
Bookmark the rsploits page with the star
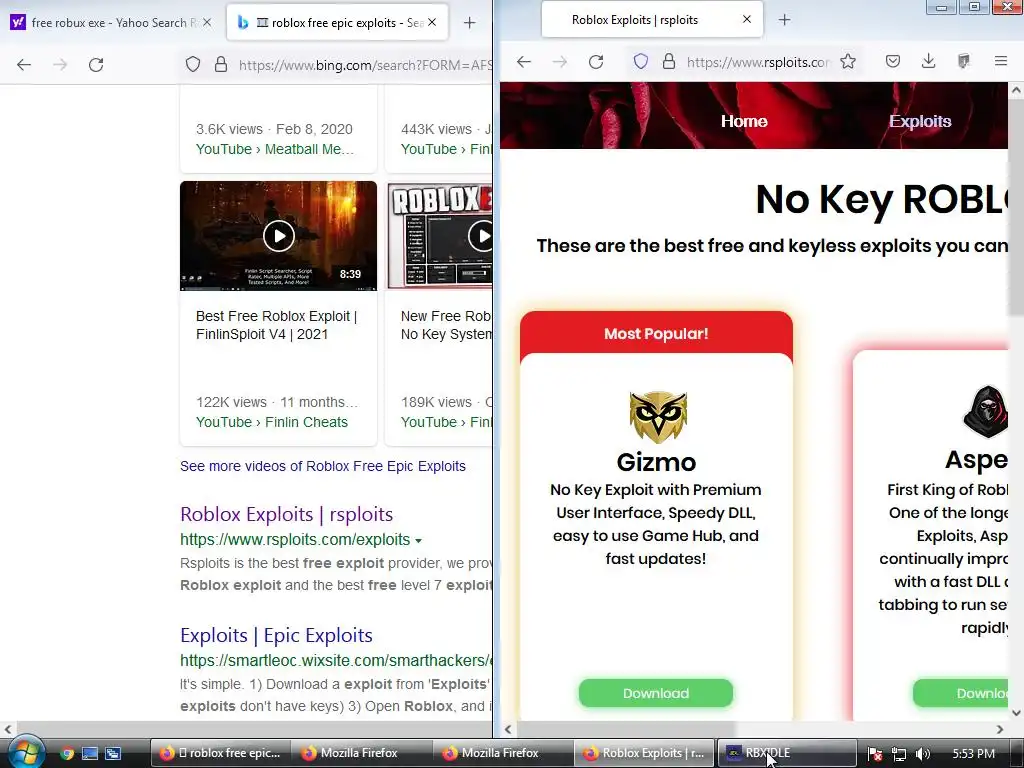[848, 61]
